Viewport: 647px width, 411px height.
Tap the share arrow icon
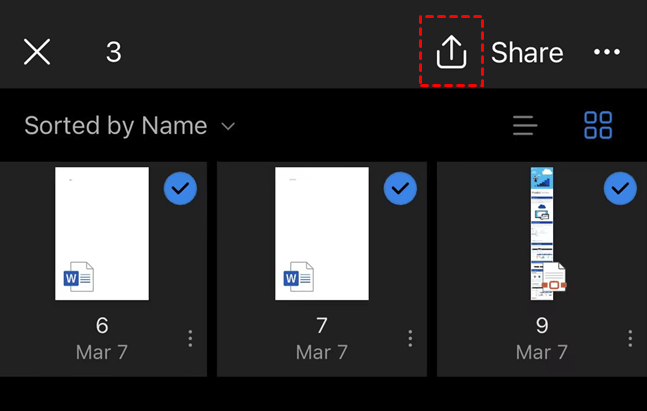[x=452, y=52]
